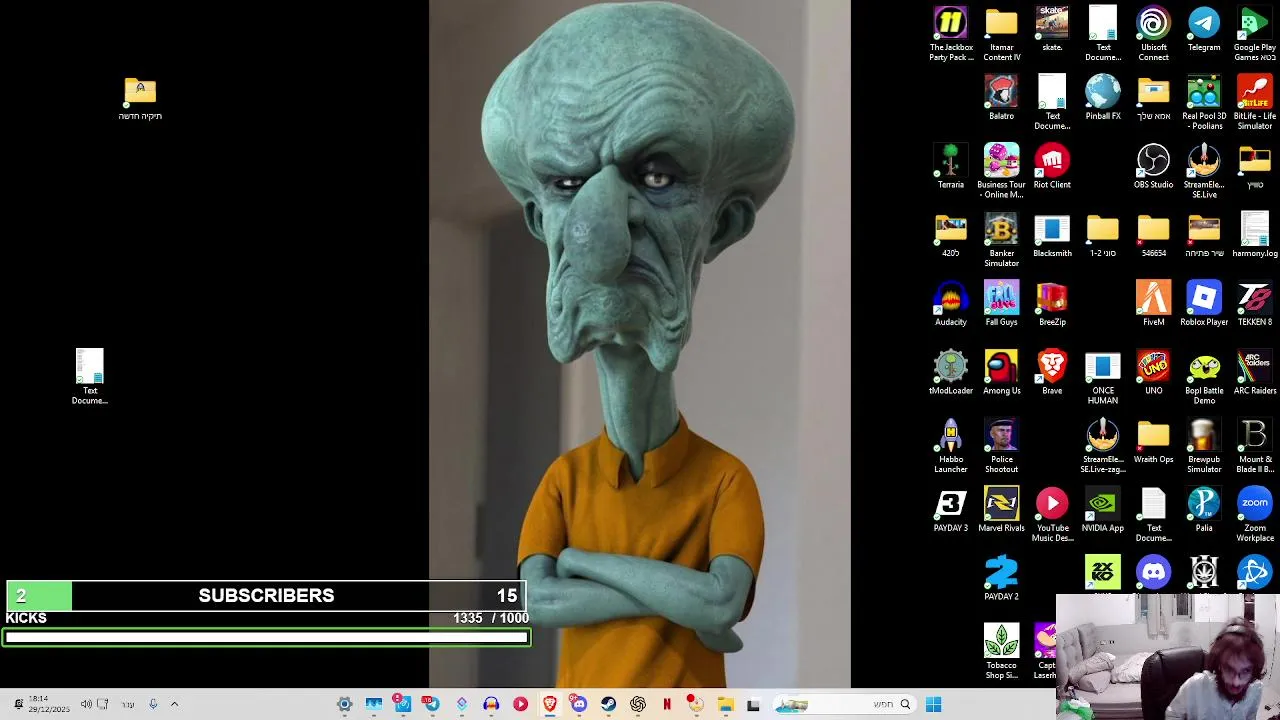Open Netflix from the taskbar

click(667, 704)
